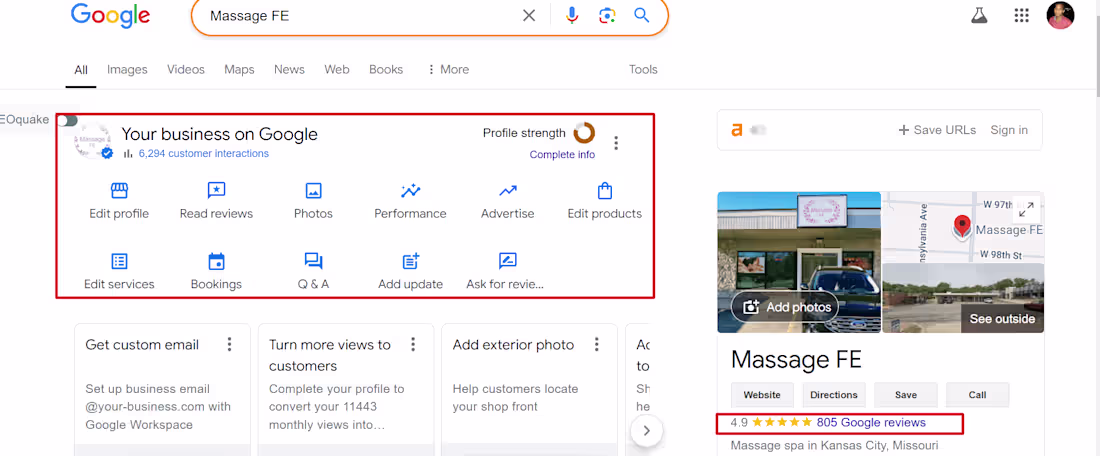This screenshot has width=1100, height=456.
Task: Open the Get custom email card
Action: click(x=162, y=389)
